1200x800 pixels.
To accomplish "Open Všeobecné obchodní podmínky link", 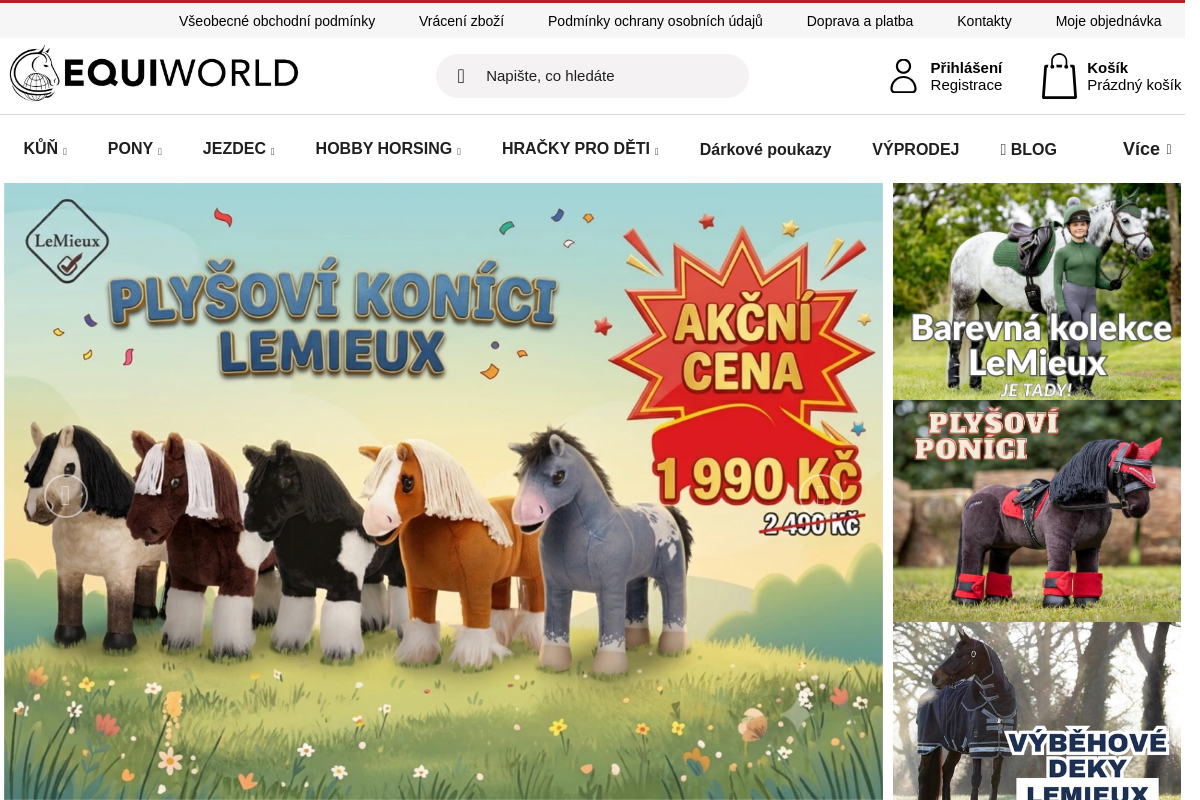I will point(277,21).
